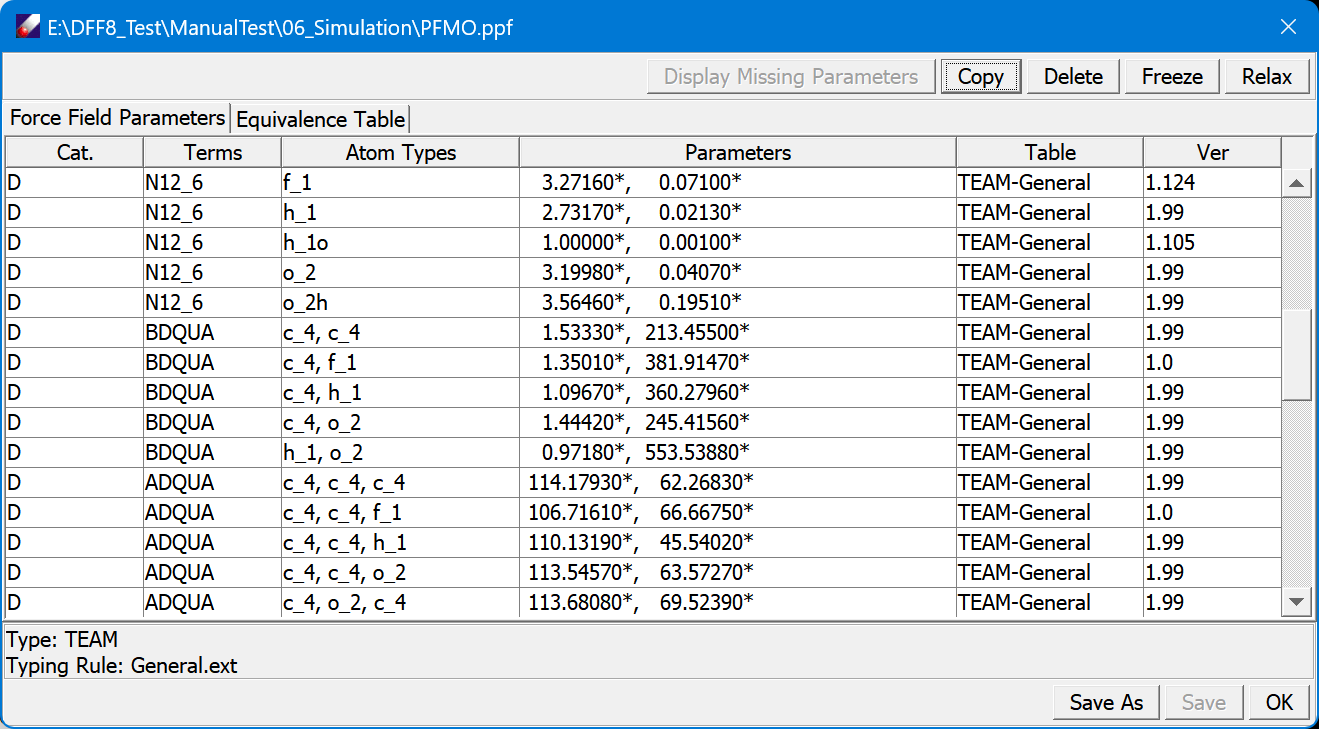Click the Relax button
This screenshot has width=1319, height=729.
1266,76
